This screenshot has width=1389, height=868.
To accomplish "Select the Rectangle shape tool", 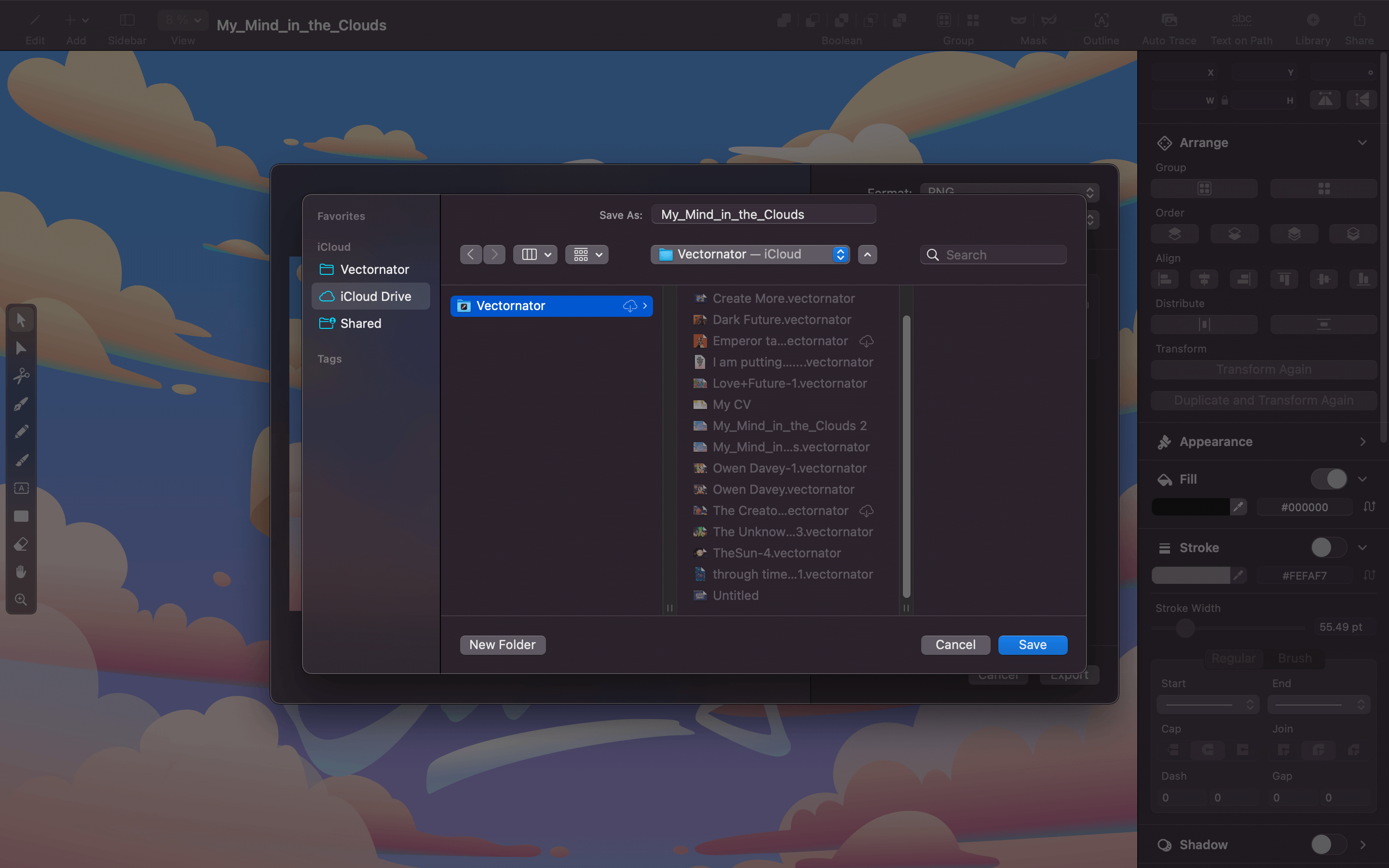I will 21,516.
